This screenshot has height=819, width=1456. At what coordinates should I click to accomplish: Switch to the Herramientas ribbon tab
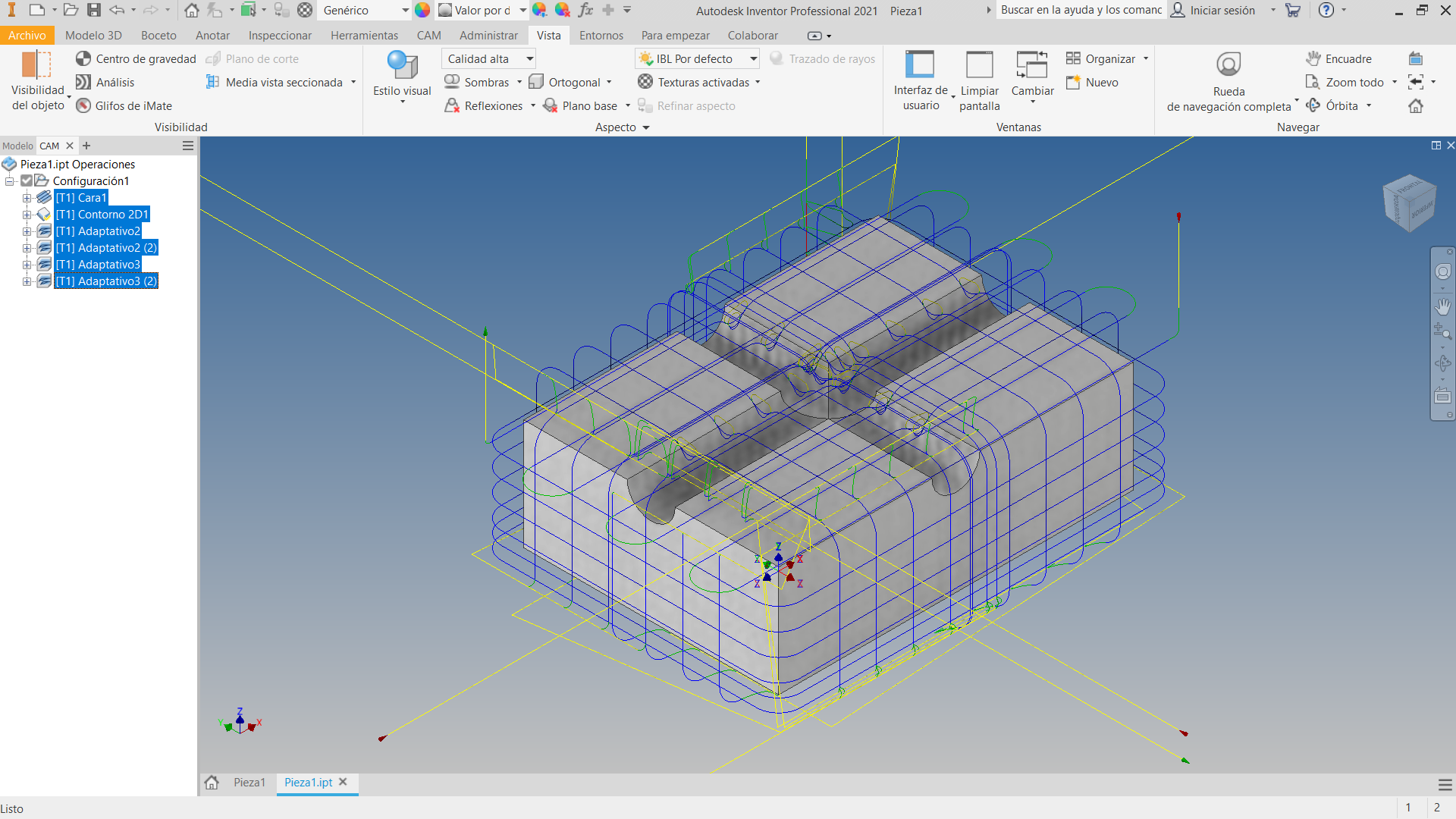pyautogui.click(x=364, y=36)
